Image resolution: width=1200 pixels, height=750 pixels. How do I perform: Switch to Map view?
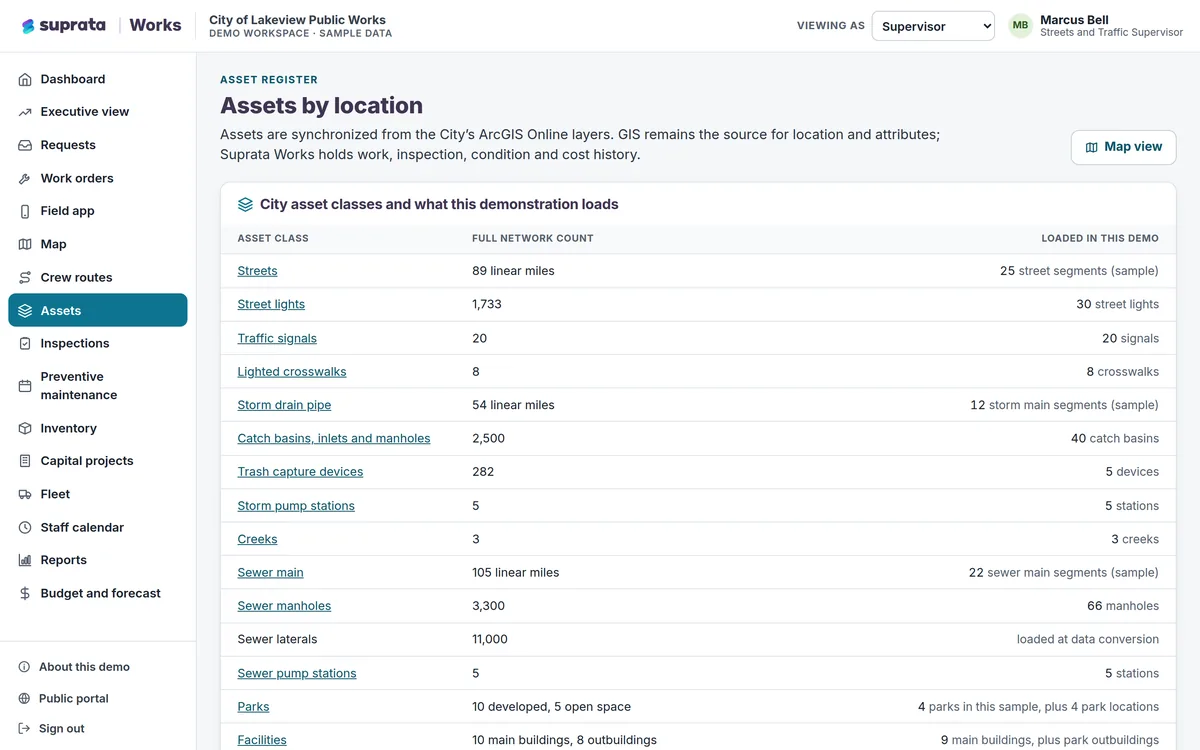1123,147
